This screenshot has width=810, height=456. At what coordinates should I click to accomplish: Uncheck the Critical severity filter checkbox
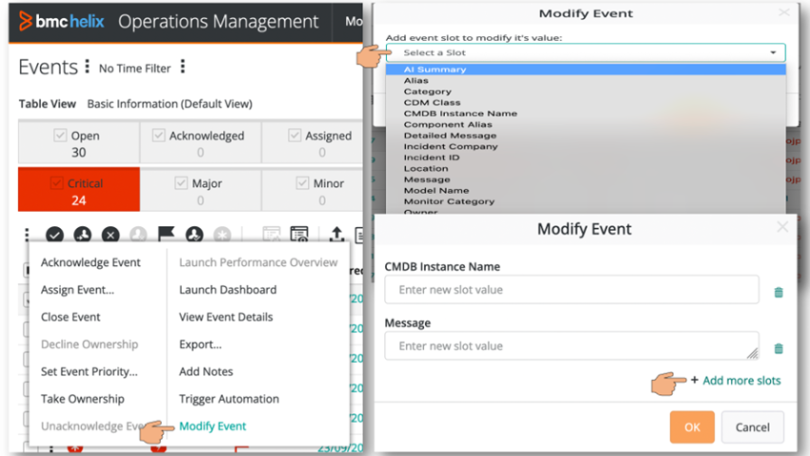pos(57,183)
